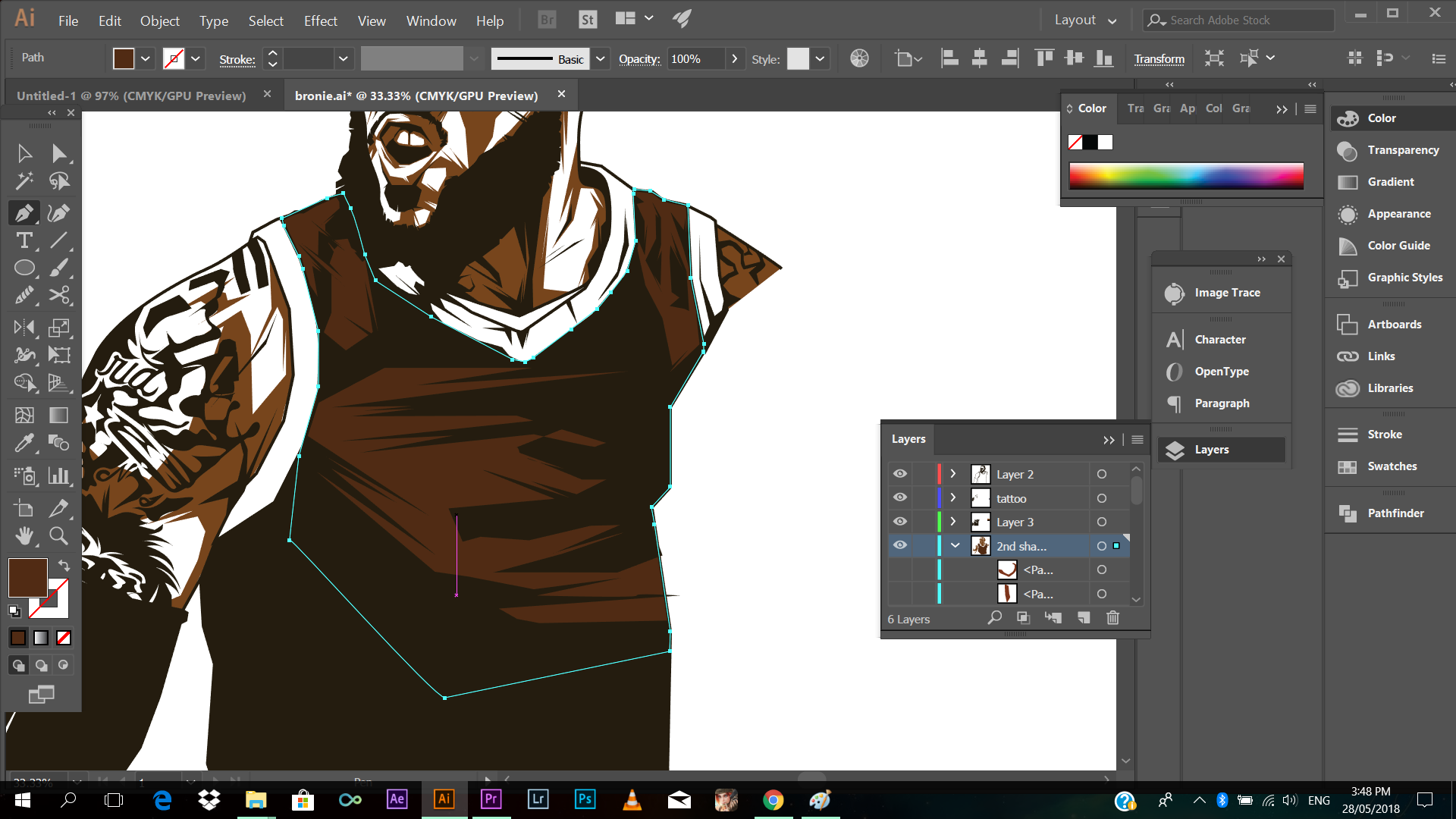
Task: Expand the tattoo layer
Action: pyautogui.click(x=953, y=497)
